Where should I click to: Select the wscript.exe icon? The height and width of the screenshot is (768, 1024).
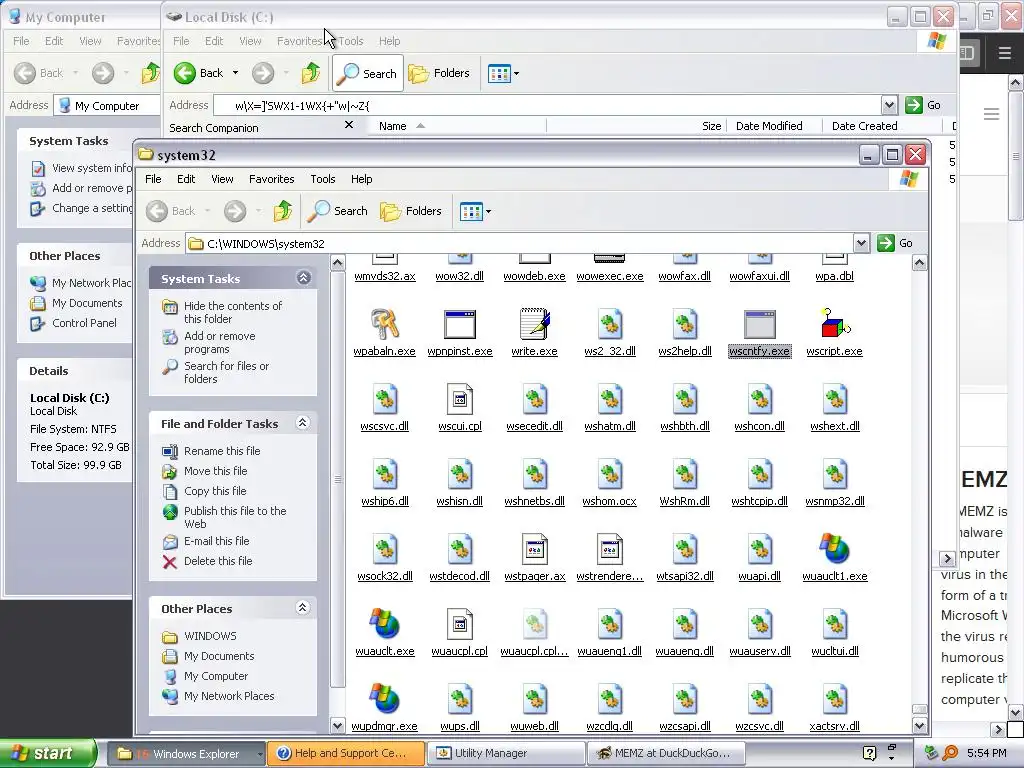click(x=835, y=325)
